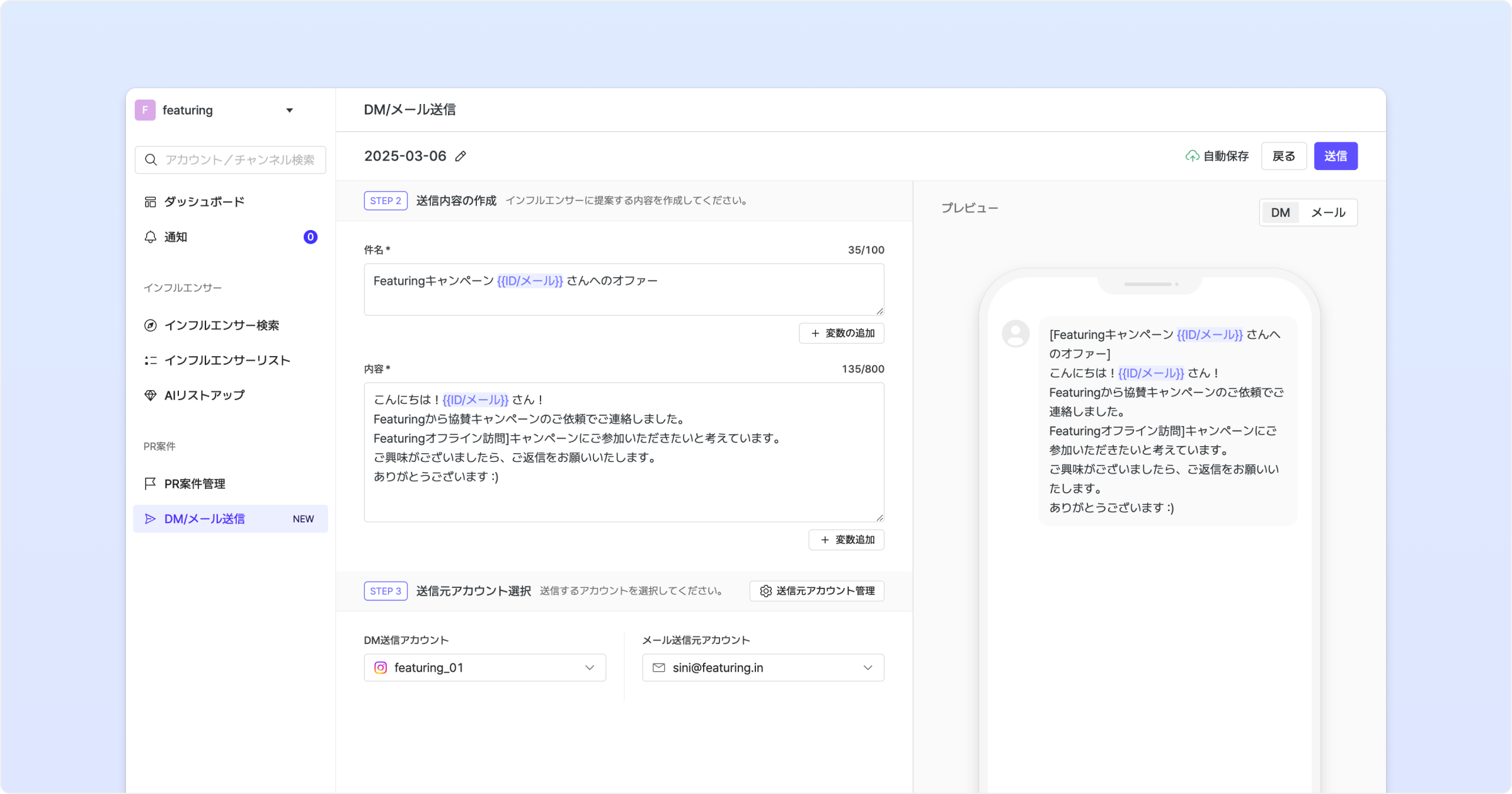The width and height of the screenshot is (1512, 794).
Task: Open the DM送信アカウント featuring_01 dropdown
Action: 484,667
